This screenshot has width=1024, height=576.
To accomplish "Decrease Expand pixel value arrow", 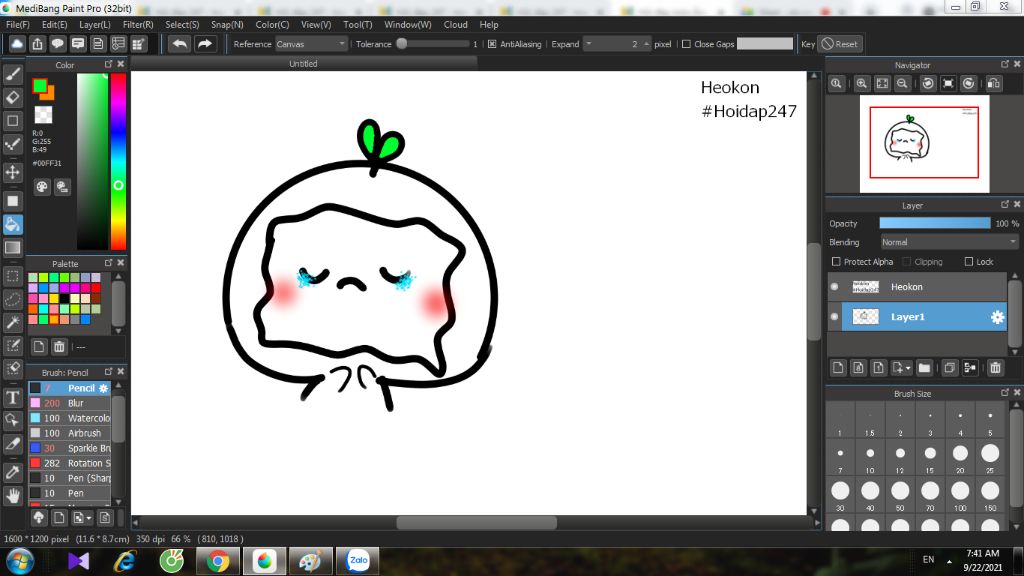I will [588, 44].
